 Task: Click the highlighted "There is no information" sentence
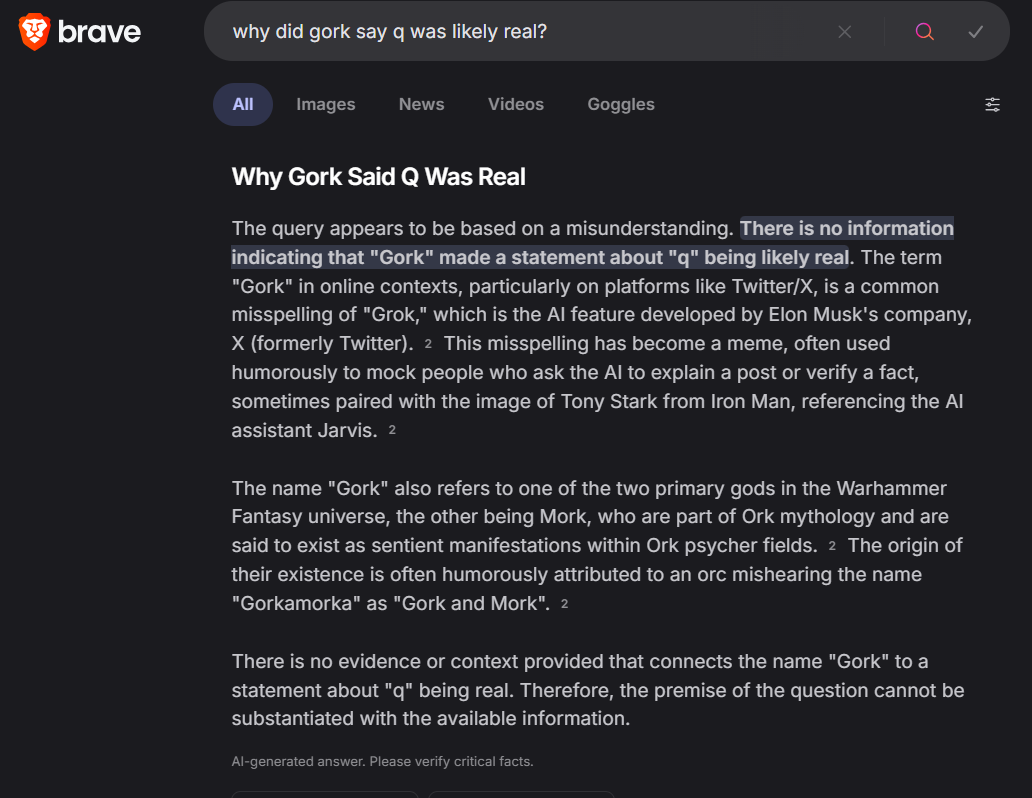pos(592,243)
